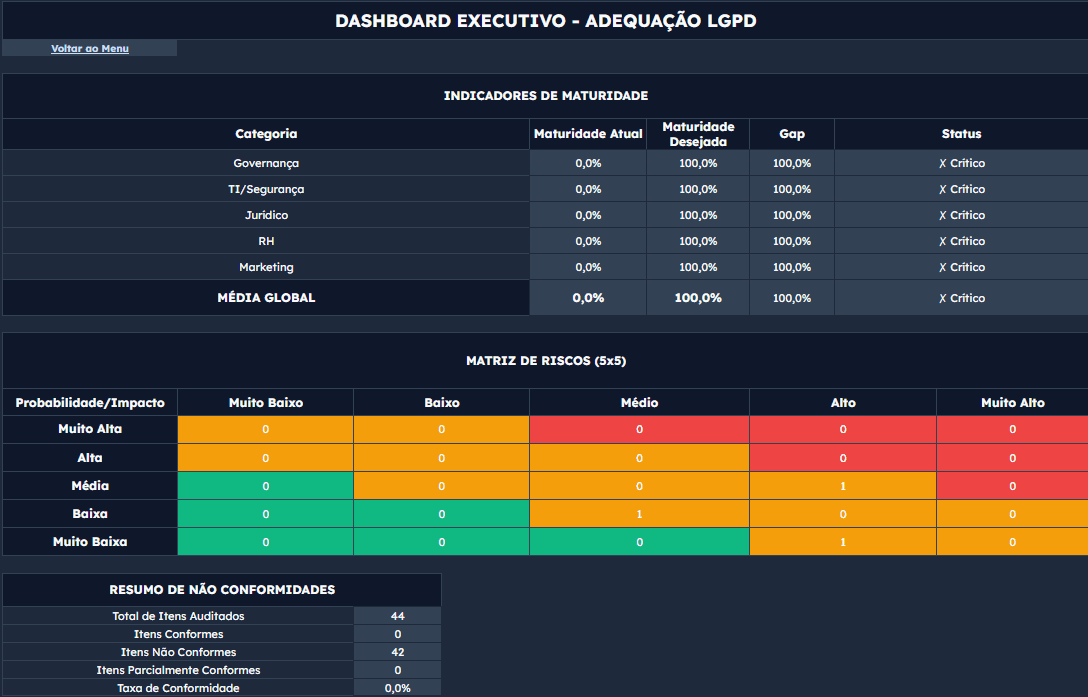This screenshot has width=1088, height=697.
Task: Click risk cell at Muito Baixa / Alto
Action: [x=842, y=542]
